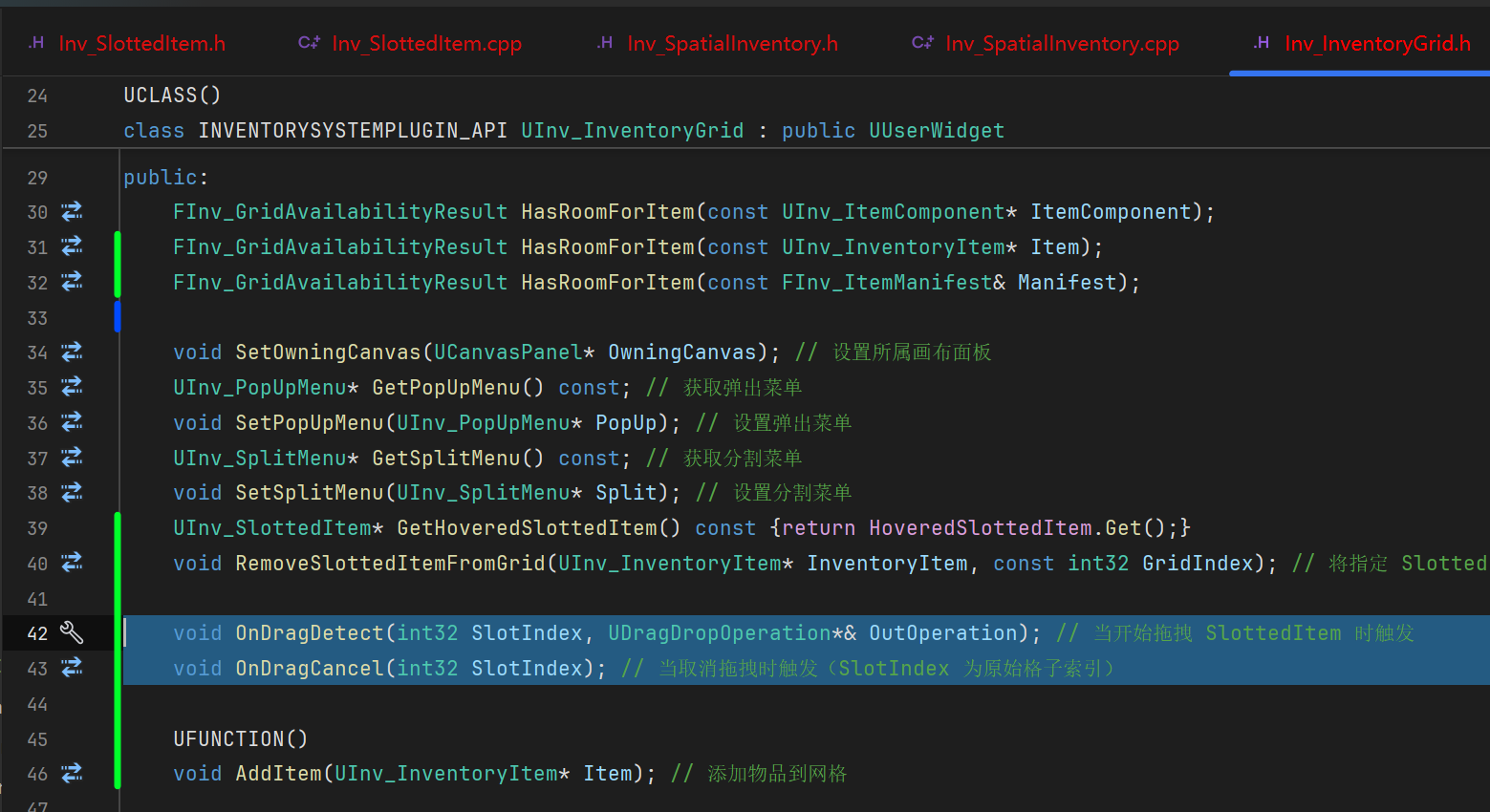The height and width of the screenshot is (812, 1490).
Task: Click the OnDragCancel function name
Action: [310, 668]
